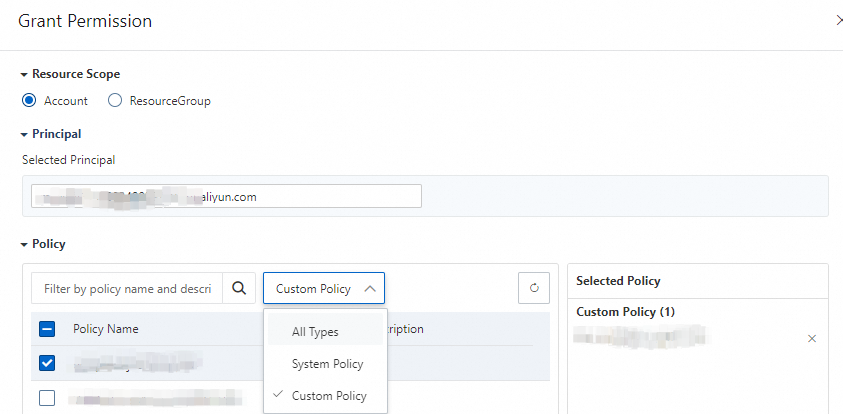Select the ResourceGroup radio button
843x414 pixels.
pyautogui.click(x=115, y=101)
